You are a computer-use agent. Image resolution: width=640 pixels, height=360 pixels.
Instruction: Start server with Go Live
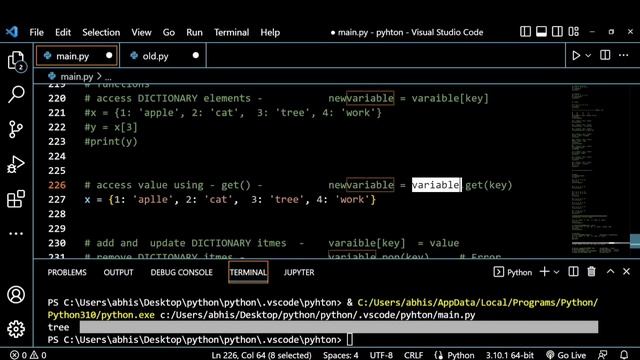point(566,355)
